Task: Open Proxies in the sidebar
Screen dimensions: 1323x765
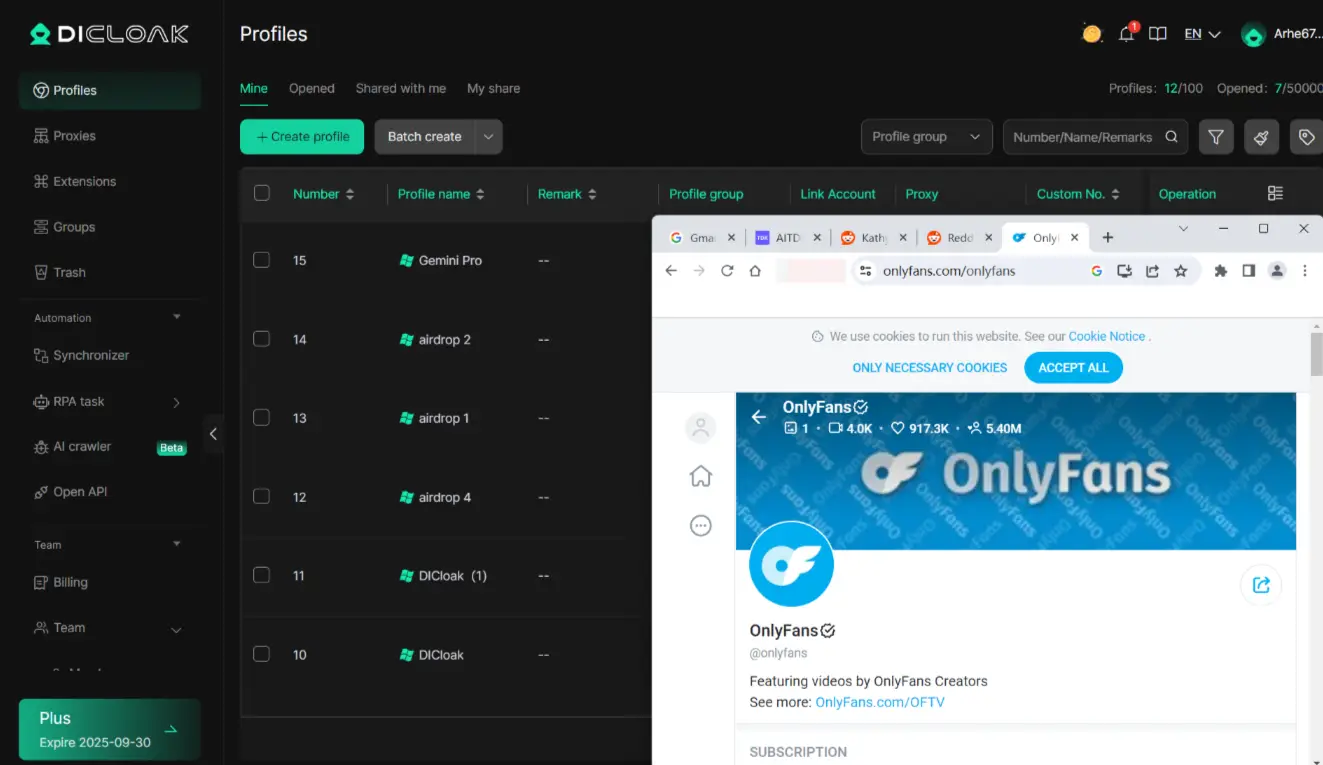Action: 74,136
